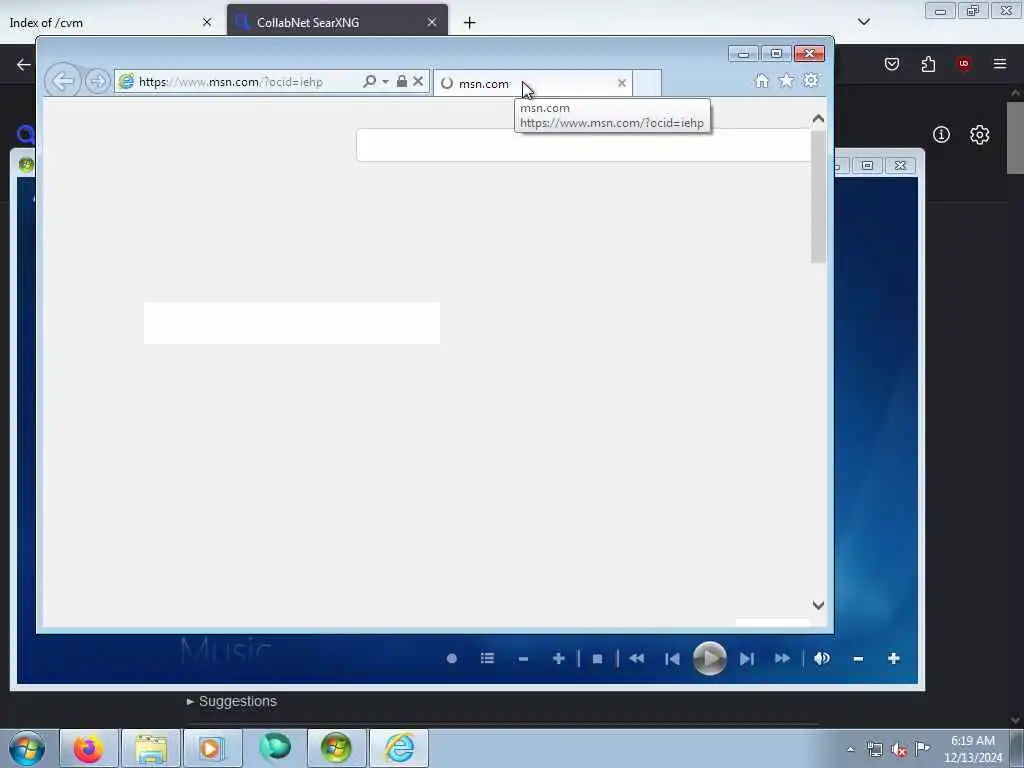Mute the media player speaker icon
1024x768 pixels.
(x=822, y=658)
